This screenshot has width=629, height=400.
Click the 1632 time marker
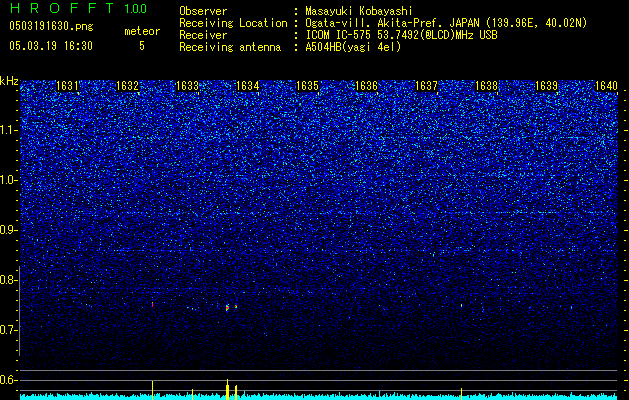coord(127,86)
